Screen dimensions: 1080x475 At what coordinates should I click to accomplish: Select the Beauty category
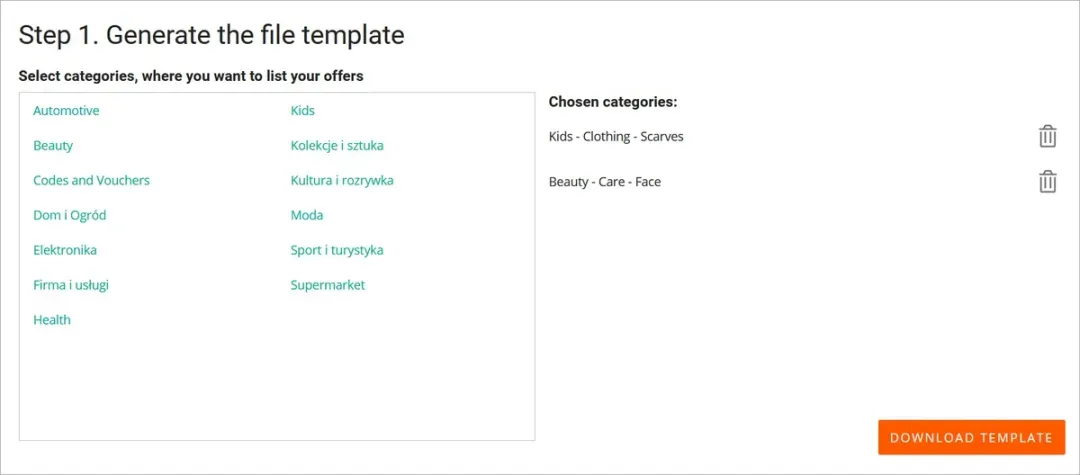pyautogui.click(x=53, y=146)
